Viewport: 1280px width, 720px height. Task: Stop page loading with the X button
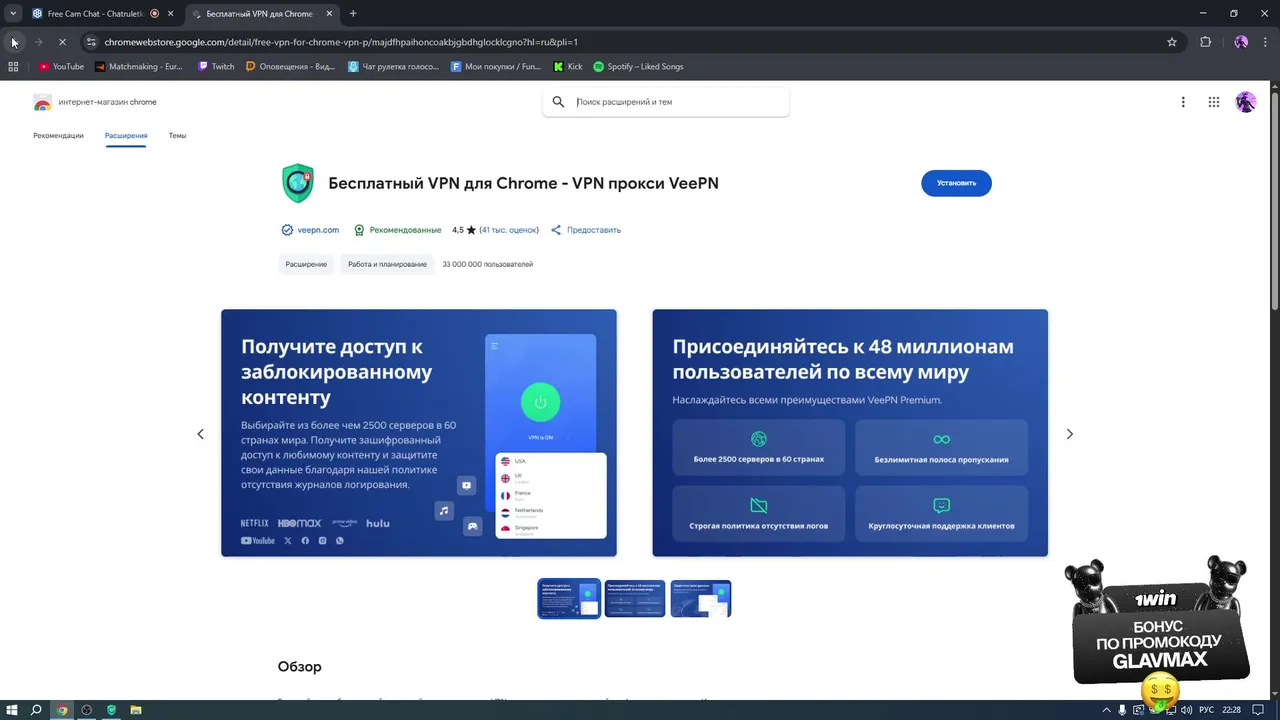[x=62, y=42]
